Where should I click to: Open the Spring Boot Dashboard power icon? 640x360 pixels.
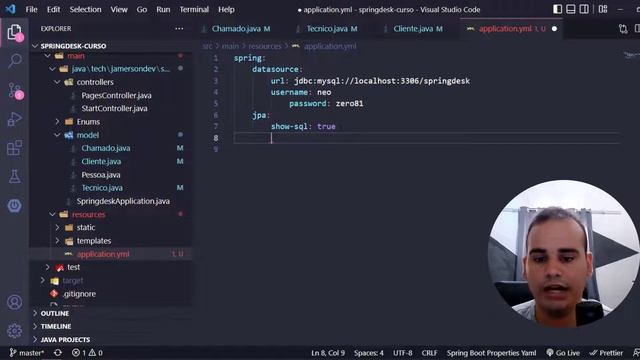[x=15, y=205]
